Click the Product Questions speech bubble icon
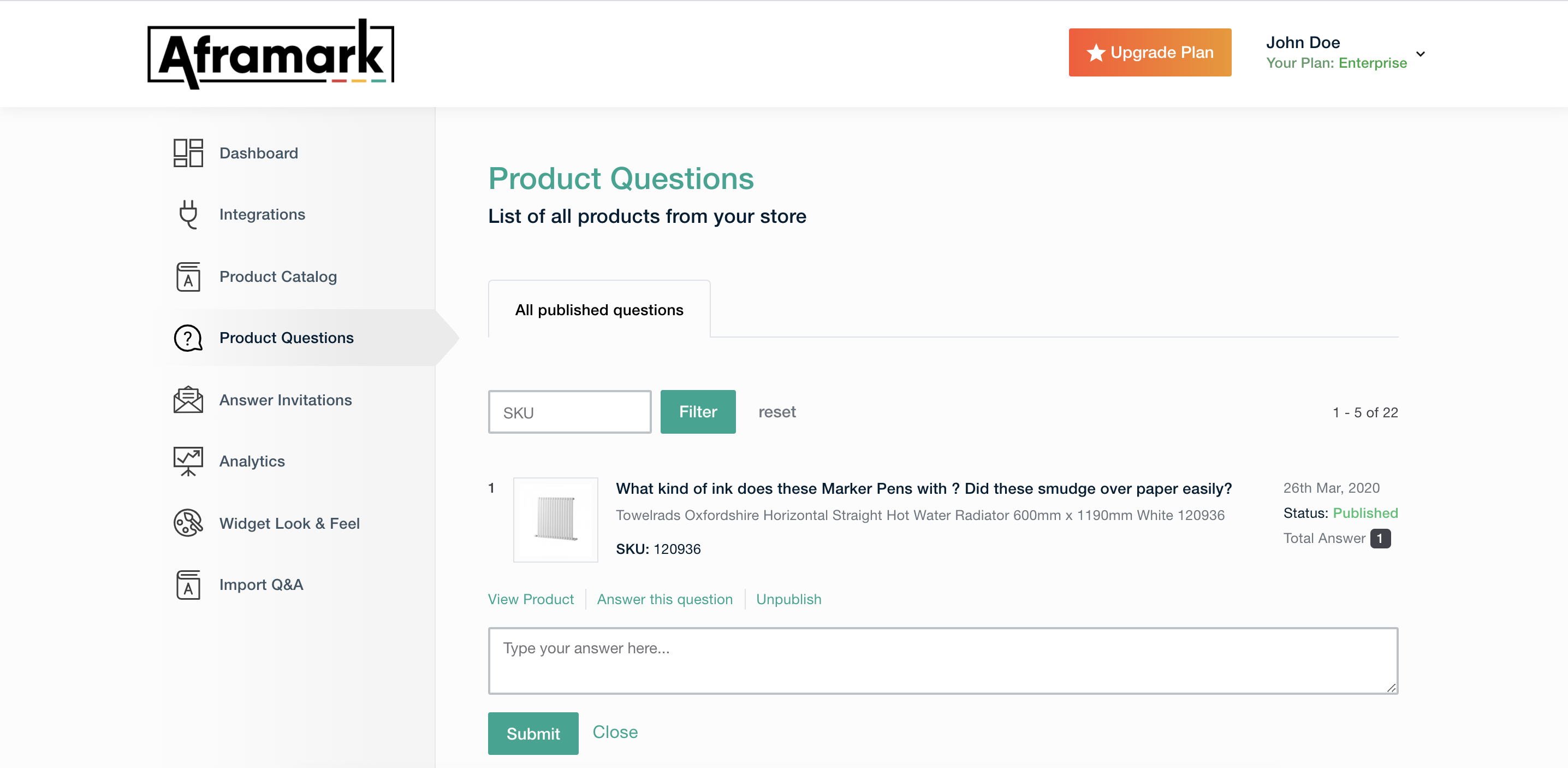 187,338
